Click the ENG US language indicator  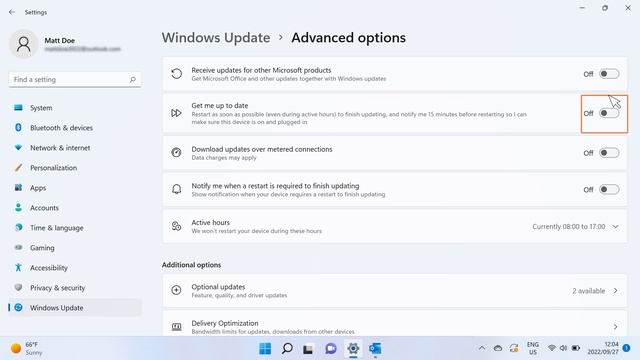click(533, 348)
